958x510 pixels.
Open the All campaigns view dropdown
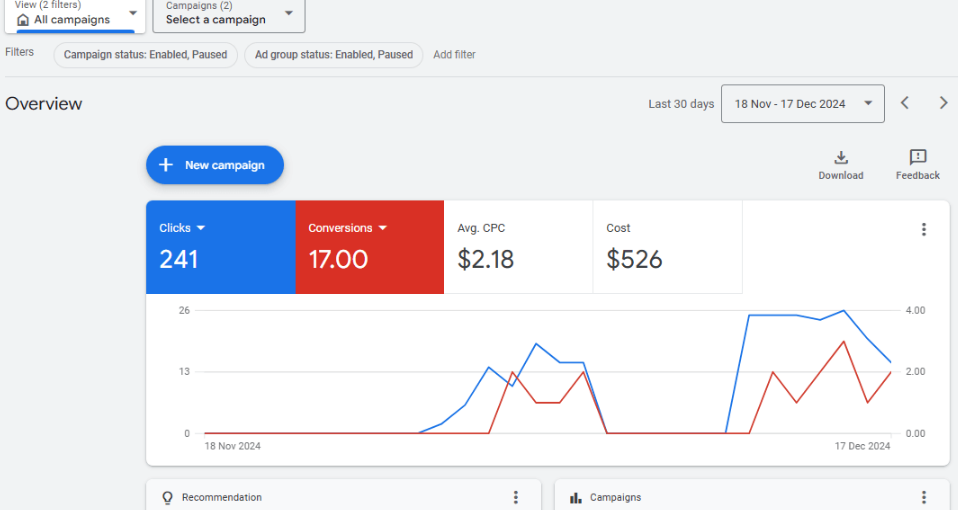tap(75, 15)
